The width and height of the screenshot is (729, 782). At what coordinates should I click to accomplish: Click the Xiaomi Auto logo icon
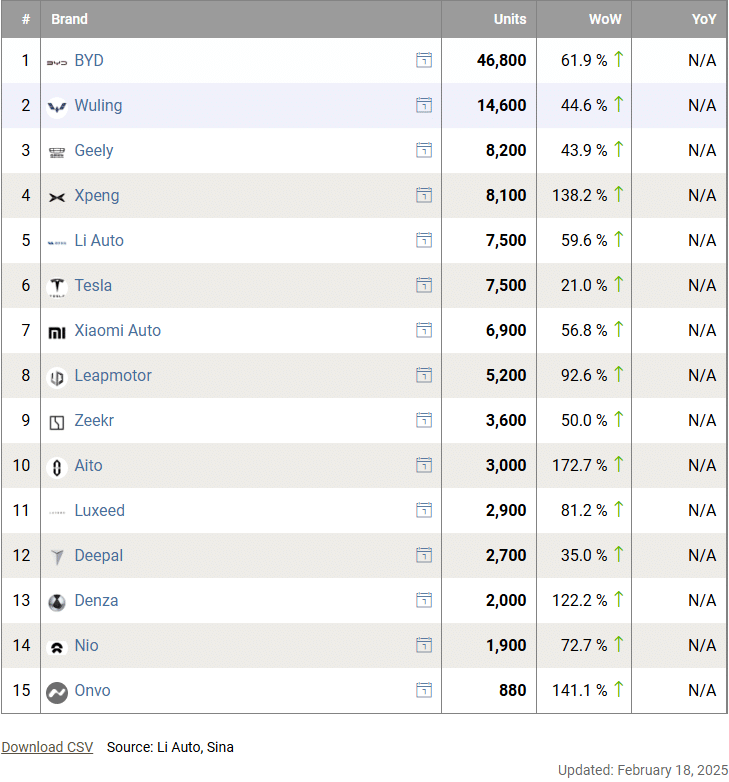coord(57,332)
